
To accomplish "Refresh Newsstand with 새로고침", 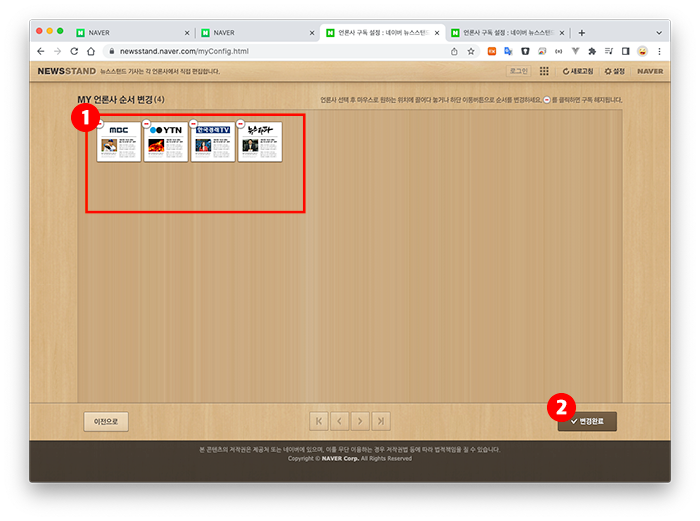I will 578,71.
